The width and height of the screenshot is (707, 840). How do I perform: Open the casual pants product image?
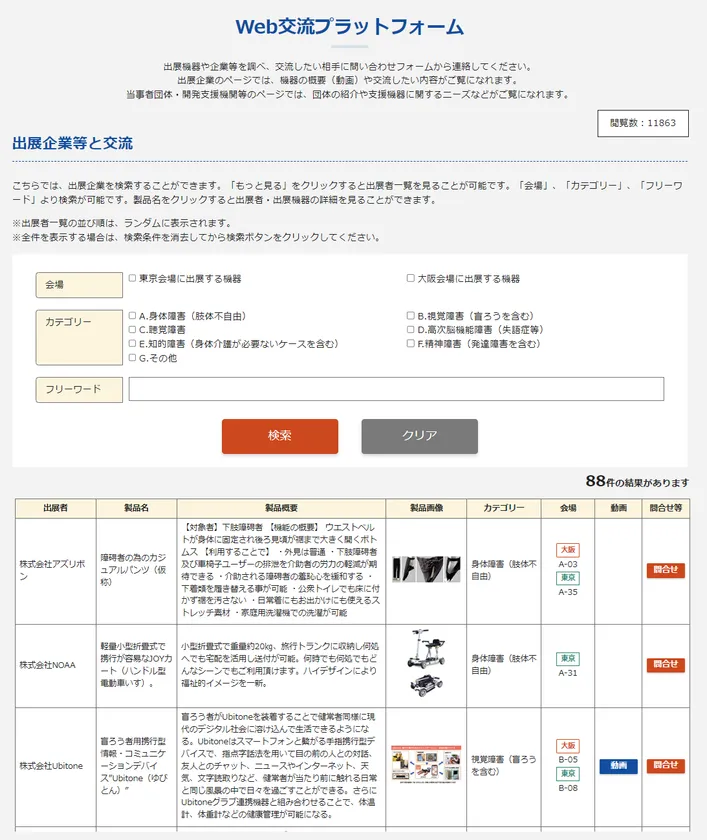tap(426, 569)
